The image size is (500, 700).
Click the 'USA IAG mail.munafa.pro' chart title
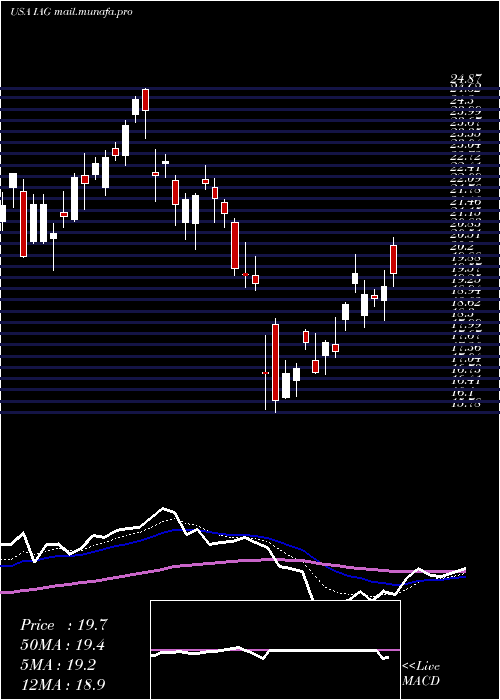point(71,12)
